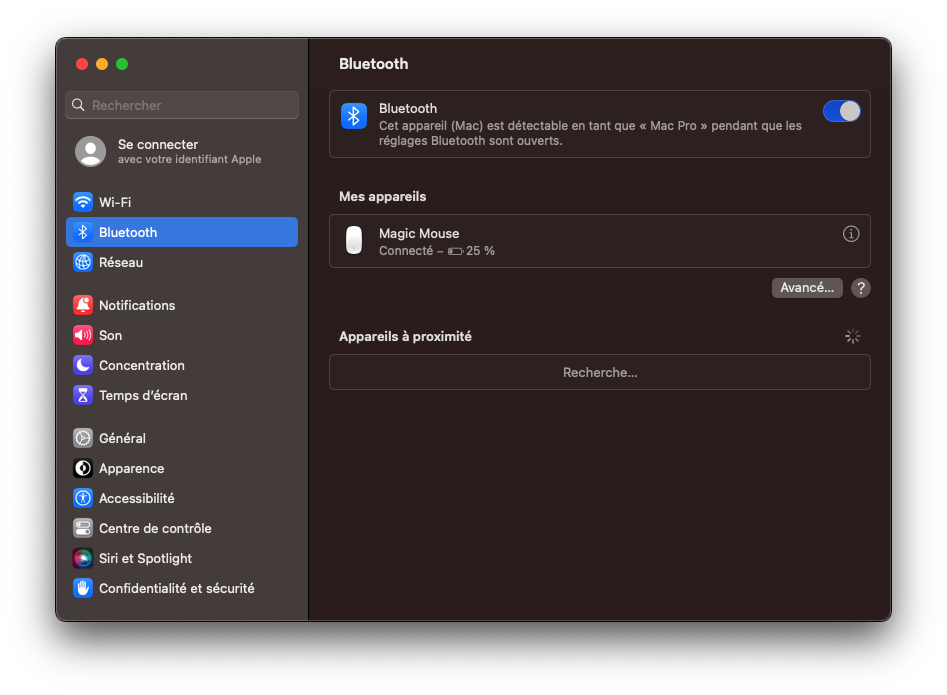Image resolution: width=947 pixels, height=695 pixels.
Task: Turn off the Bluetooth switch
Action: (841, 111)
